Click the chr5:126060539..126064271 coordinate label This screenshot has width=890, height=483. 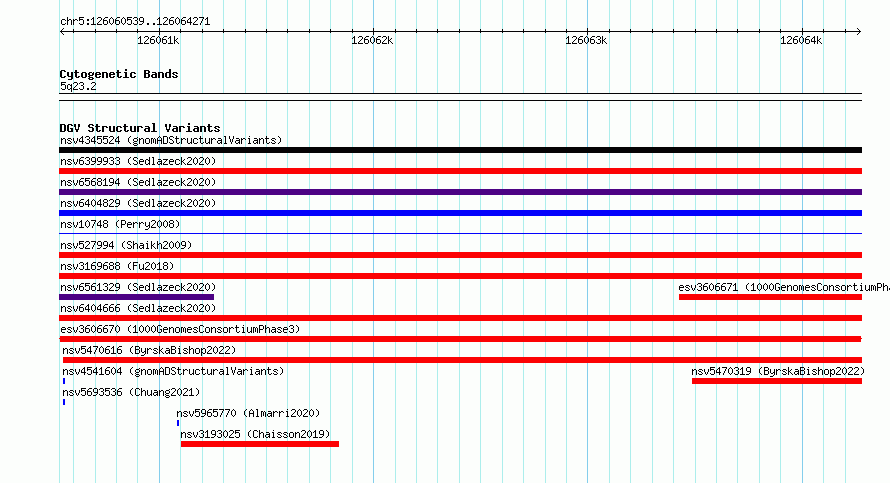pyautogui.click(x=135, y=21)
